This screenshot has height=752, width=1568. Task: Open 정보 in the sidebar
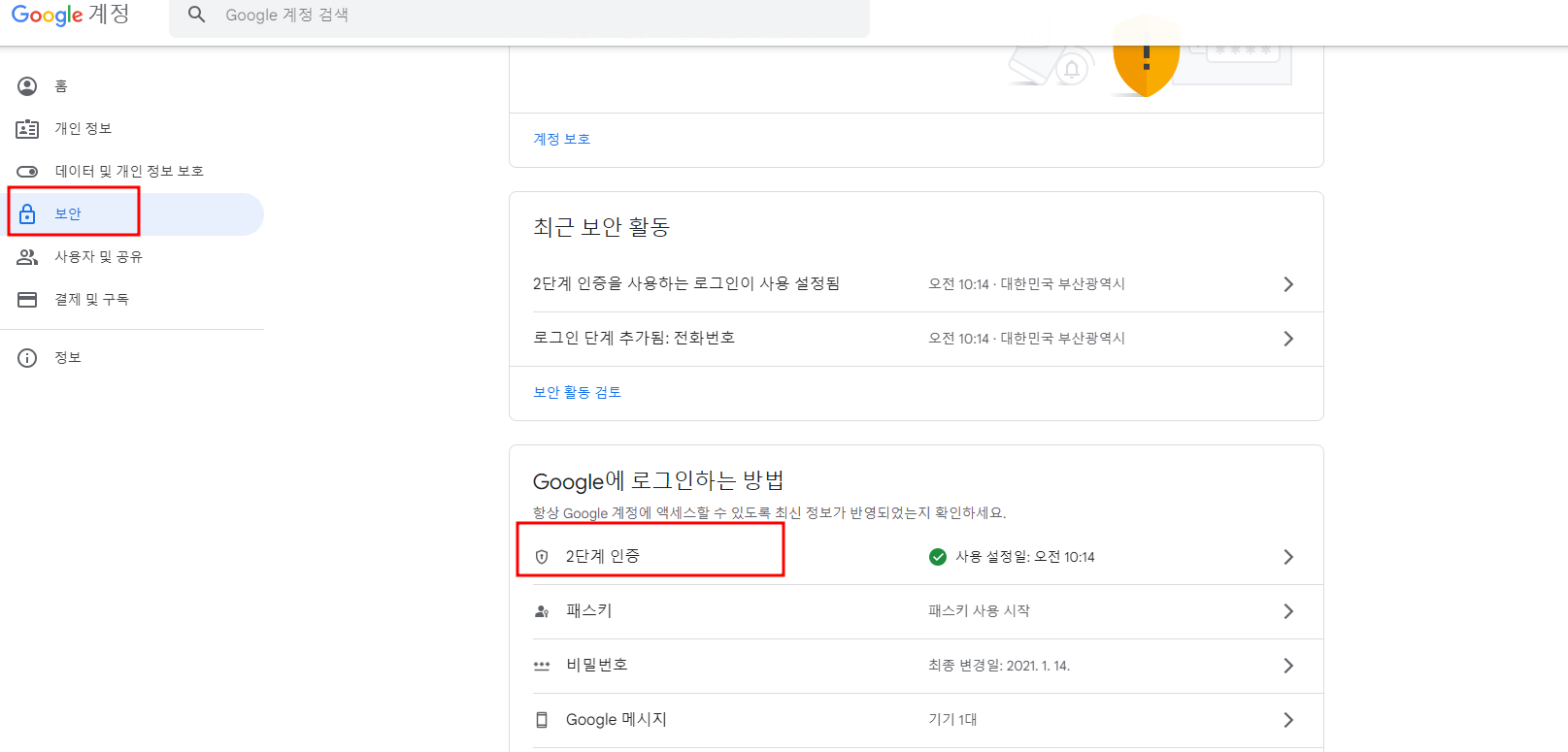[x=132, y=358]
